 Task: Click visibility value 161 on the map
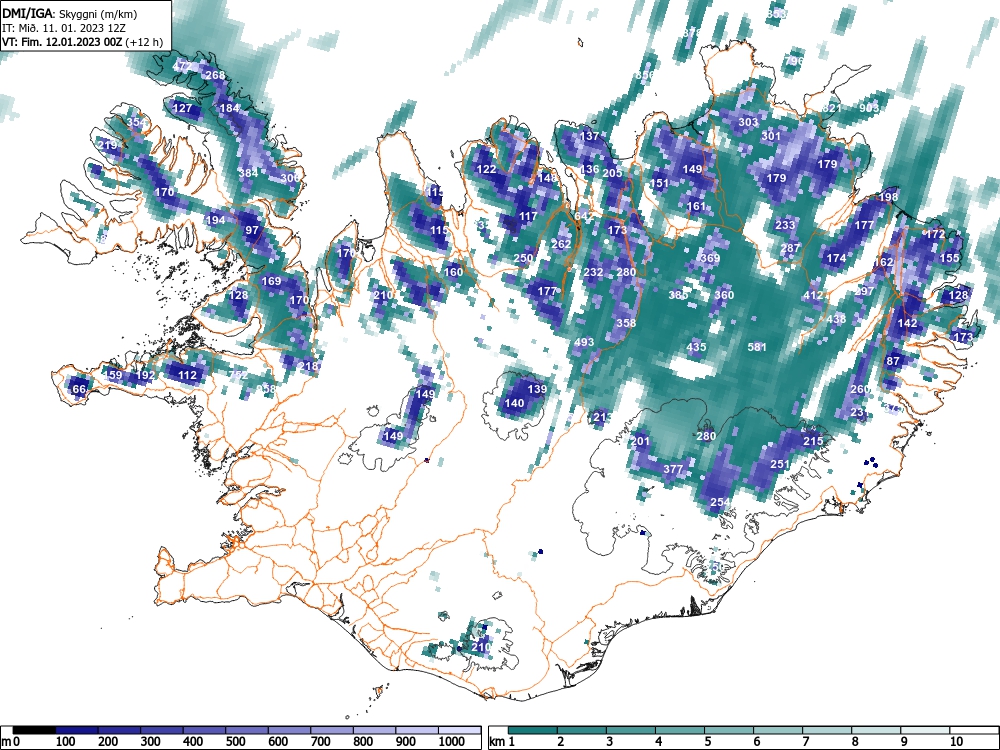[696, 206]
